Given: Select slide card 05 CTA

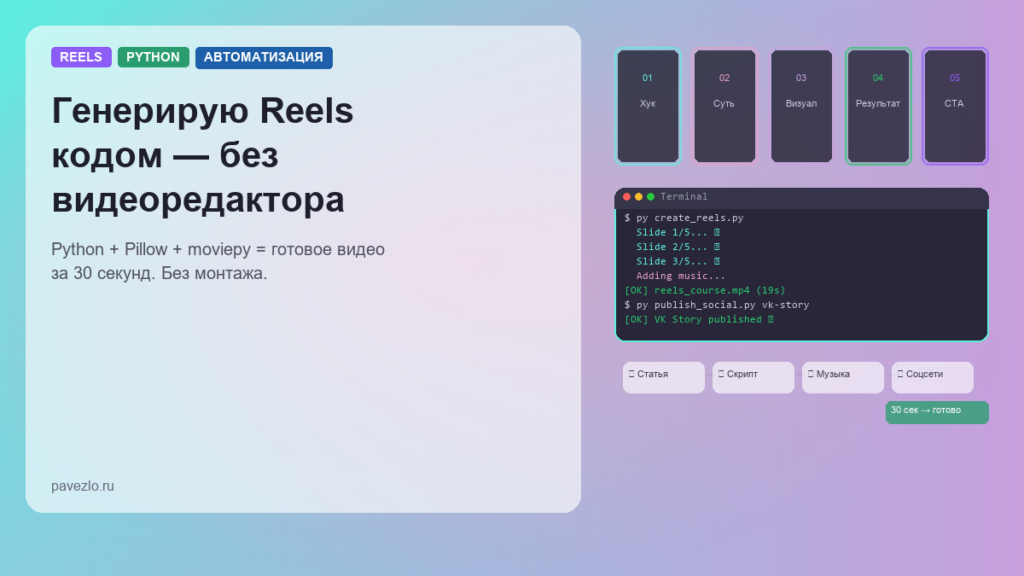Looking at the screenshot, I should (x=955, y=106).
